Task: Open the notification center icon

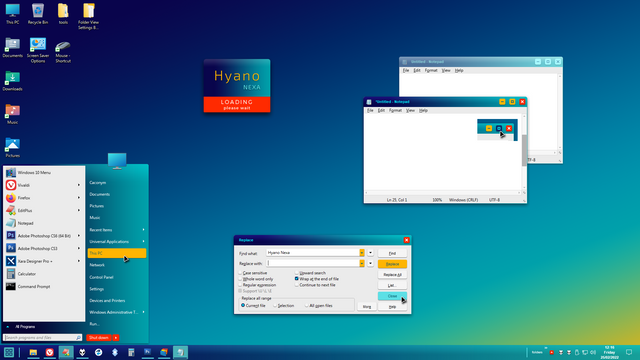Action: coord(629,352)
